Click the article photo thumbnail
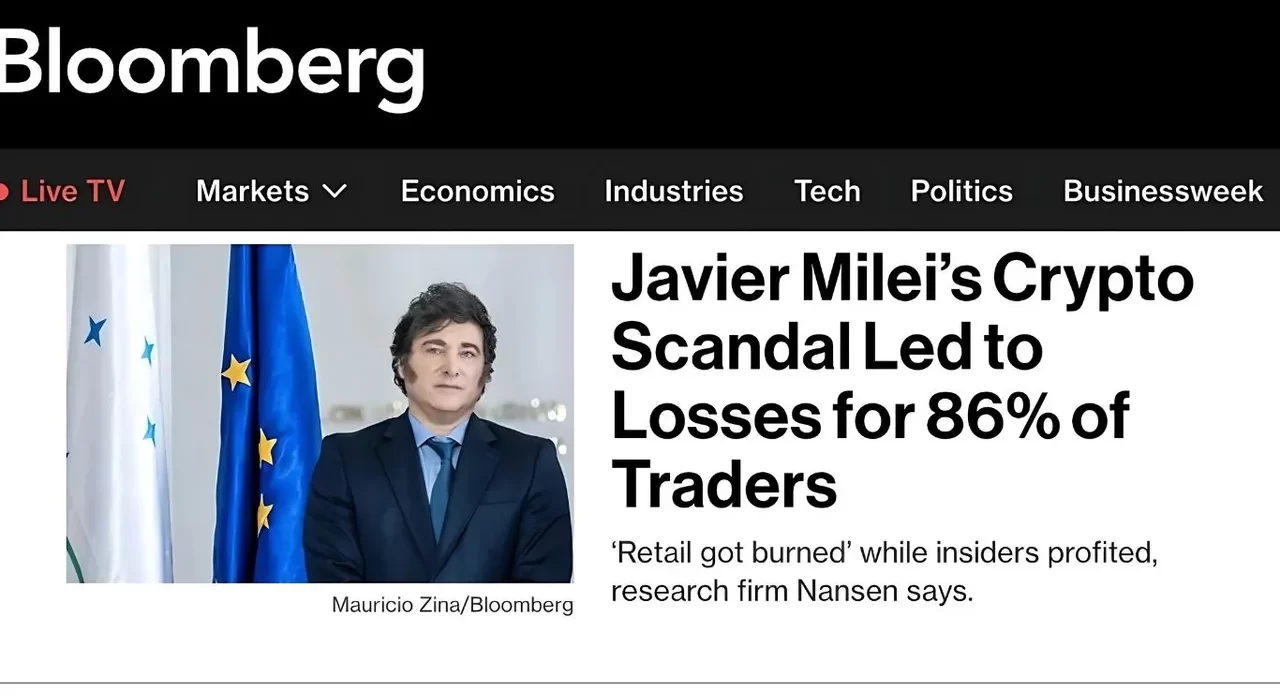1280x700 pixels. pos(320,413)
